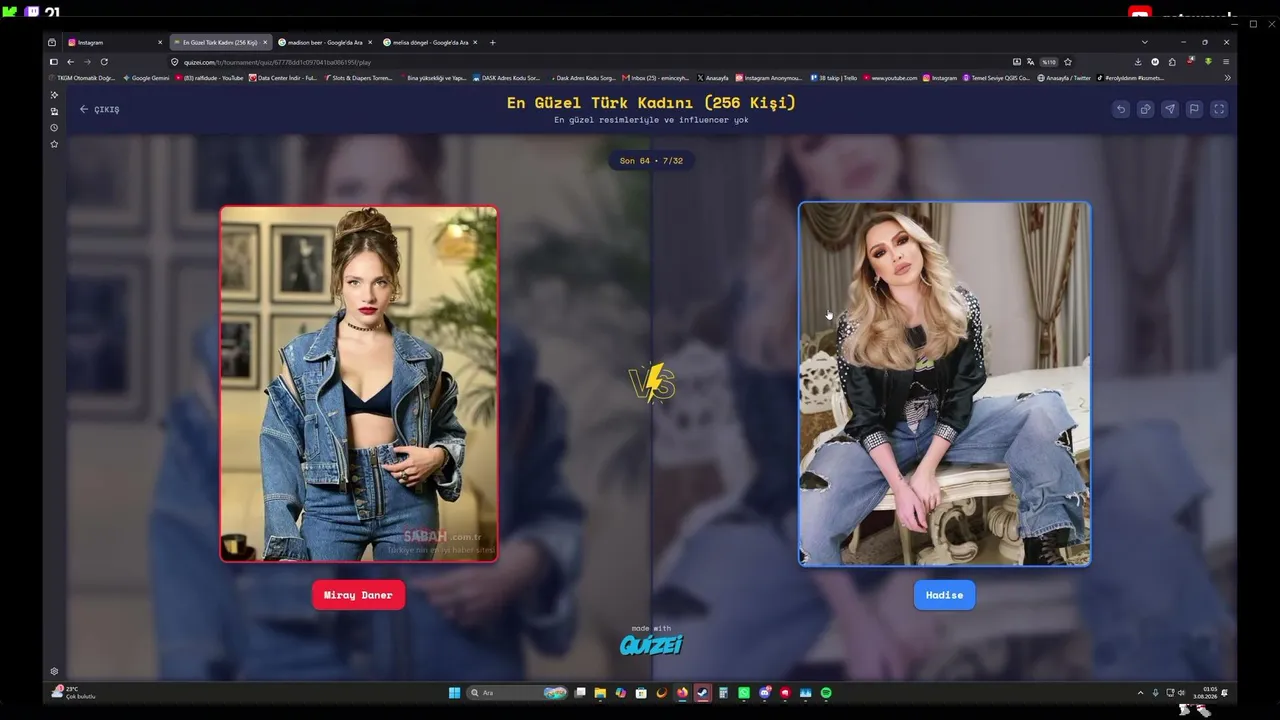Viewport: 1280px width, 720px height.
Task: Open a new browser tab
Action: coord(492,42)
